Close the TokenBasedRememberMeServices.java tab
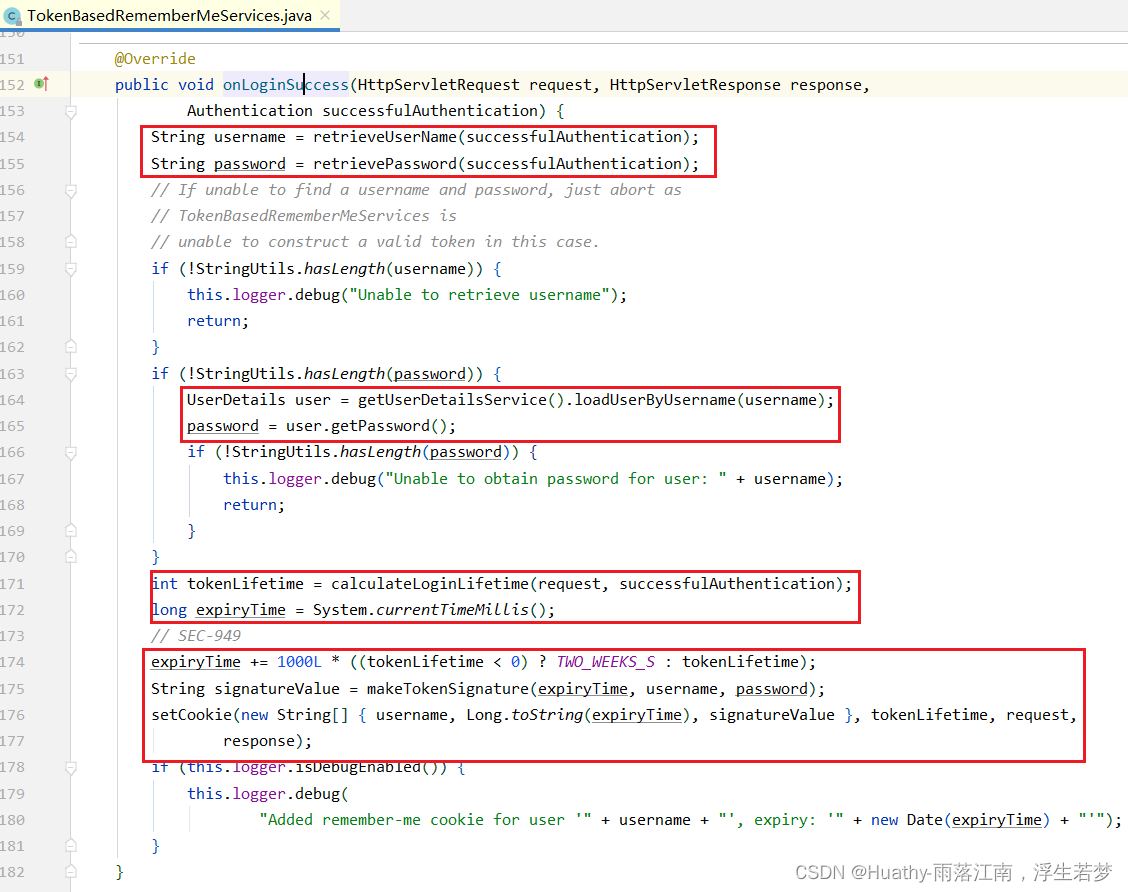Image resolution: width=1128 pixels, height=892 pixels. tap(325, 15)
